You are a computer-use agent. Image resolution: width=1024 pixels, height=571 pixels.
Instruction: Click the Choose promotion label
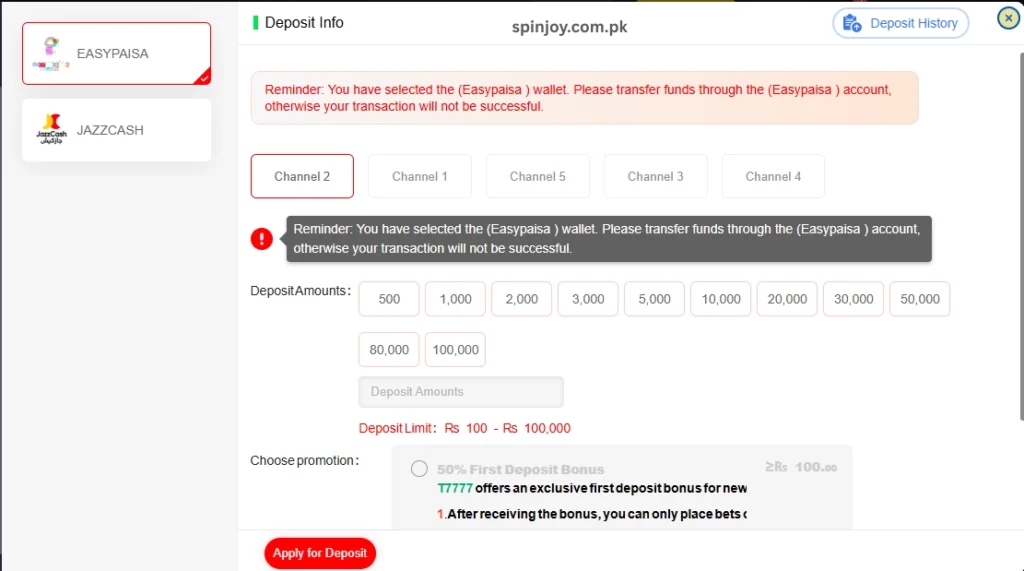tap(304, 461)
